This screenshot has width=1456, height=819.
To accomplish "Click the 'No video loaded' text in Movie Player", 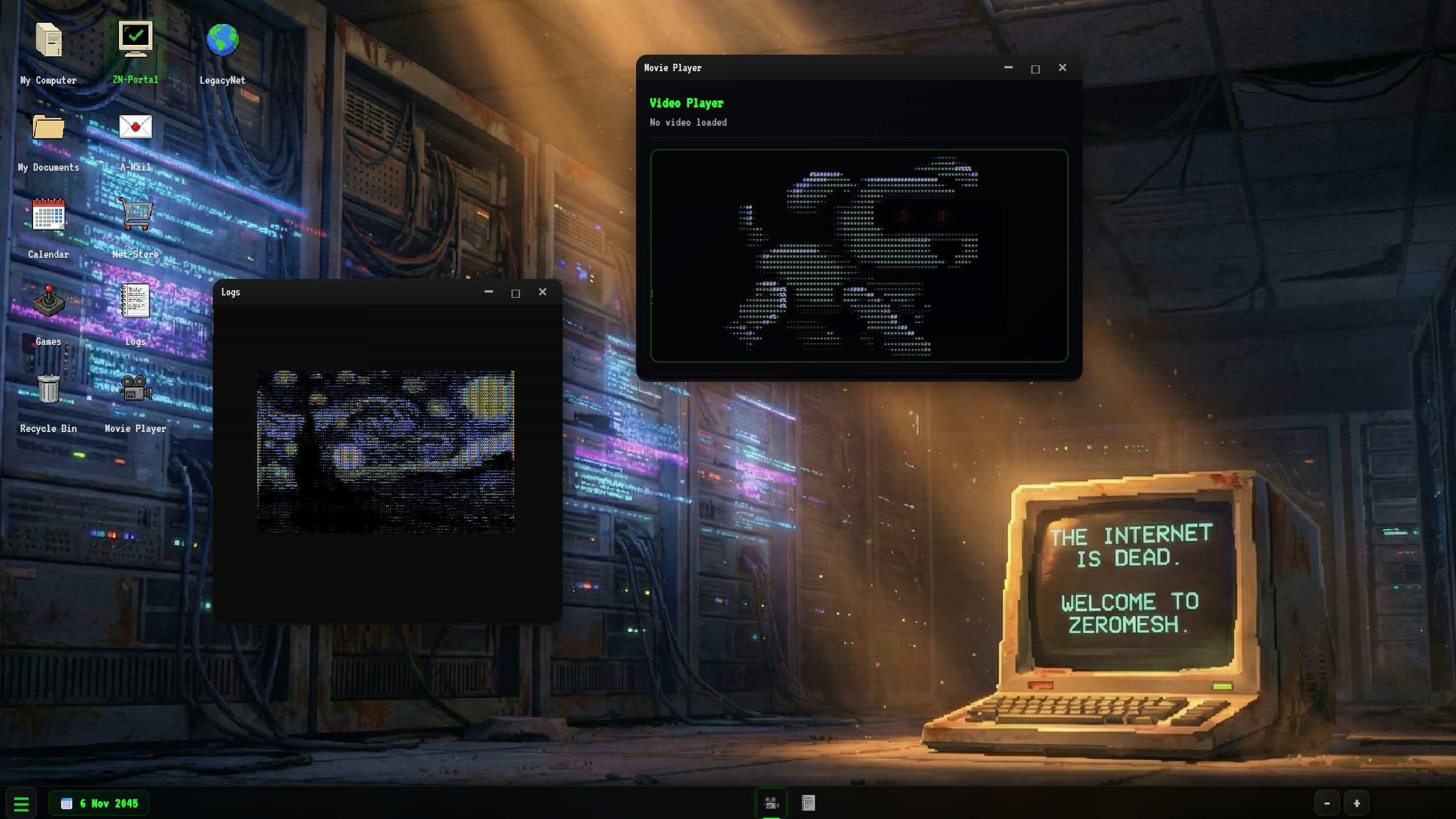I will point(688,122).
